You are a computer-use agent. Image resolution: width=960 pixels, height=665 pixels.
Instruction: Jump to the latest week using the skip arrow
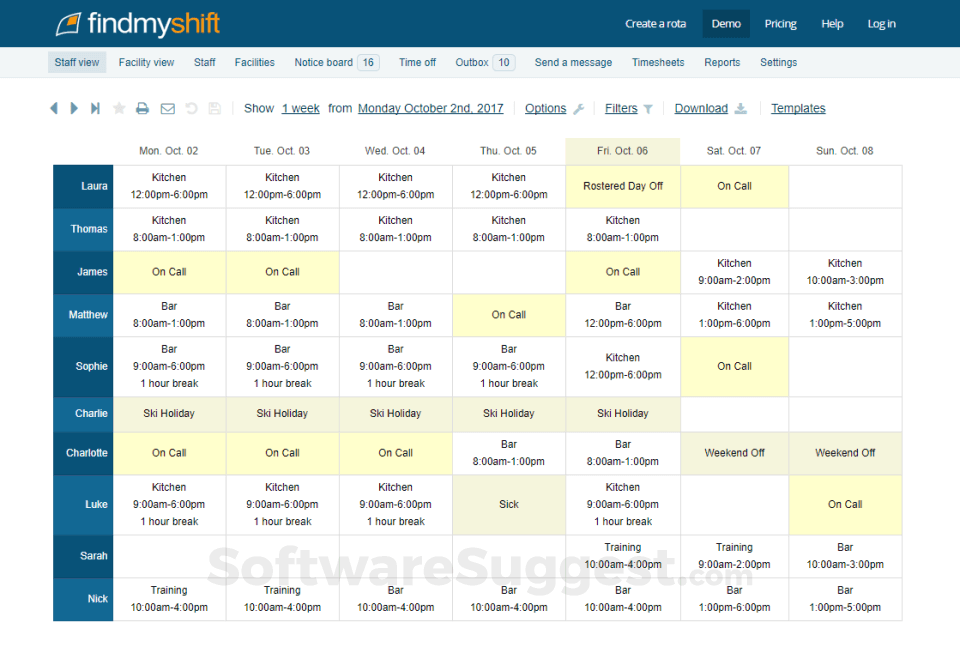tap(95, 108)
